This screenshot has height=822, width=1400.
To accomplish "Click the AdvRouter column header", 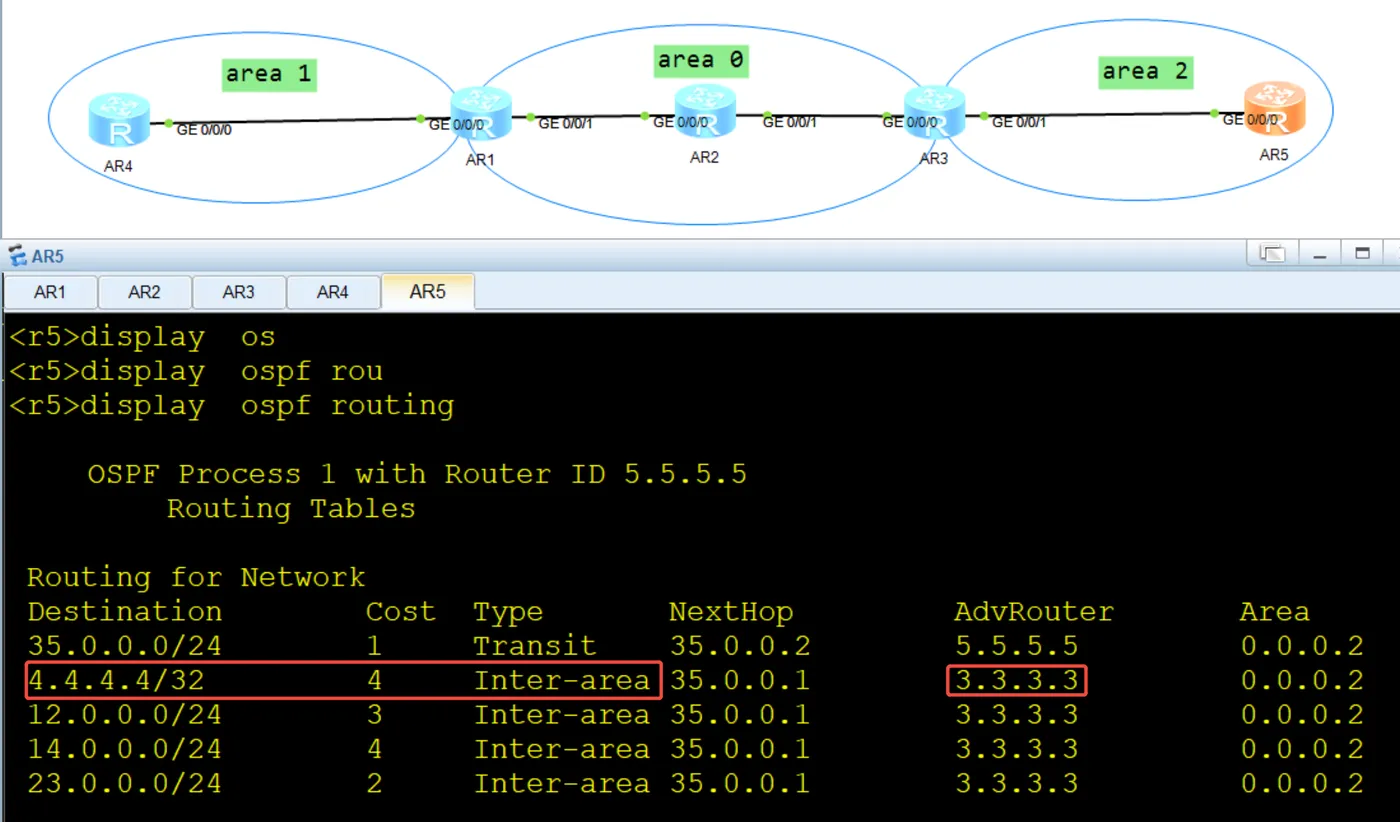I will coord(1034,611).
